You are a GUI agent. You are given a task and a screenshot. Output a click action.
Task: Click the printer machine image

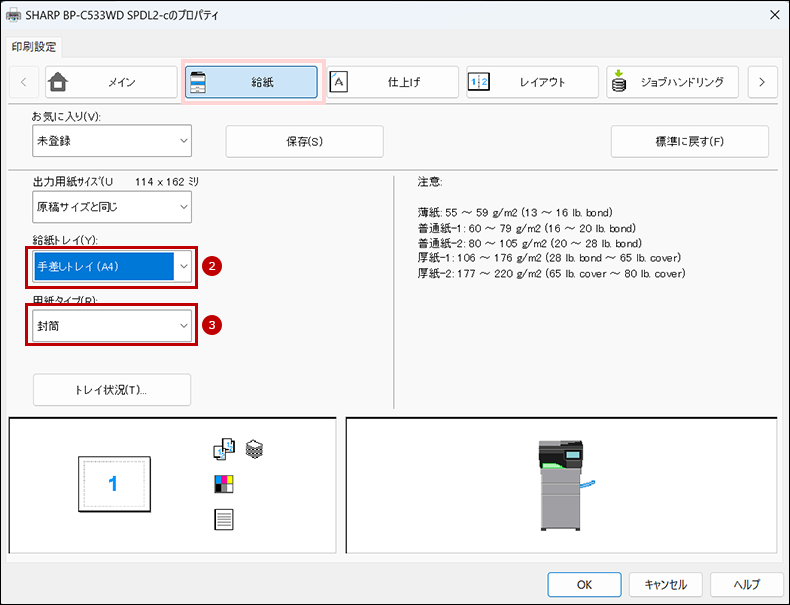tap(566, 485)
